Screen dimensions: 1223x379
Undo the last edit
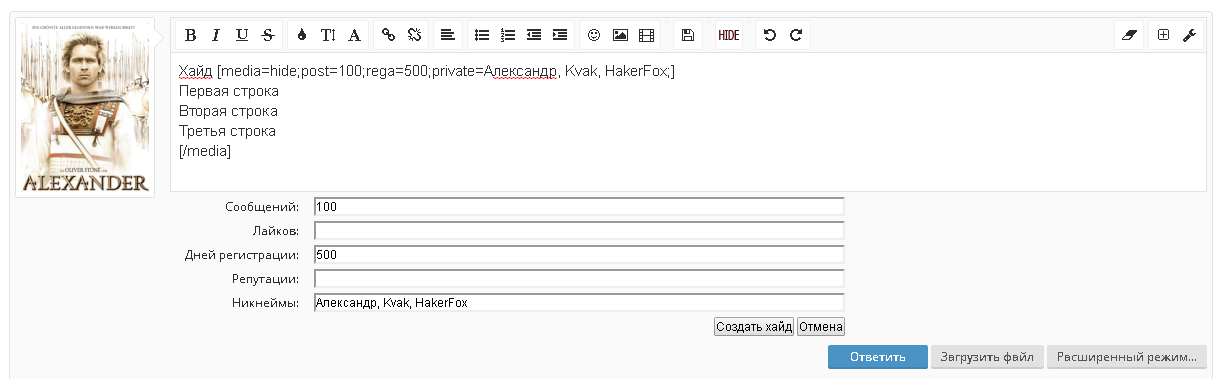(x=769, y=35)
